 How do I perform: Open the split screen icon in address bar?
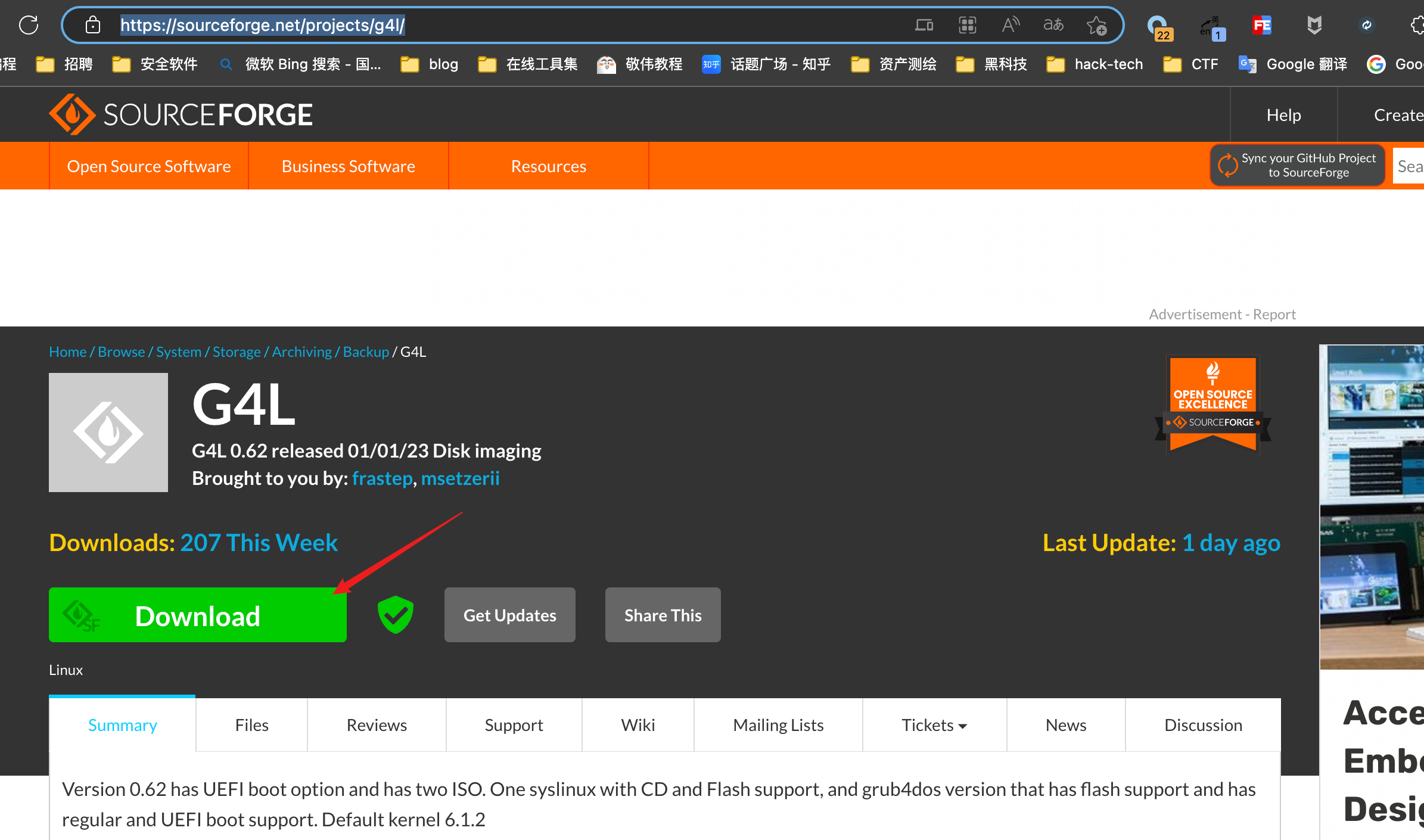pos(924,25)
